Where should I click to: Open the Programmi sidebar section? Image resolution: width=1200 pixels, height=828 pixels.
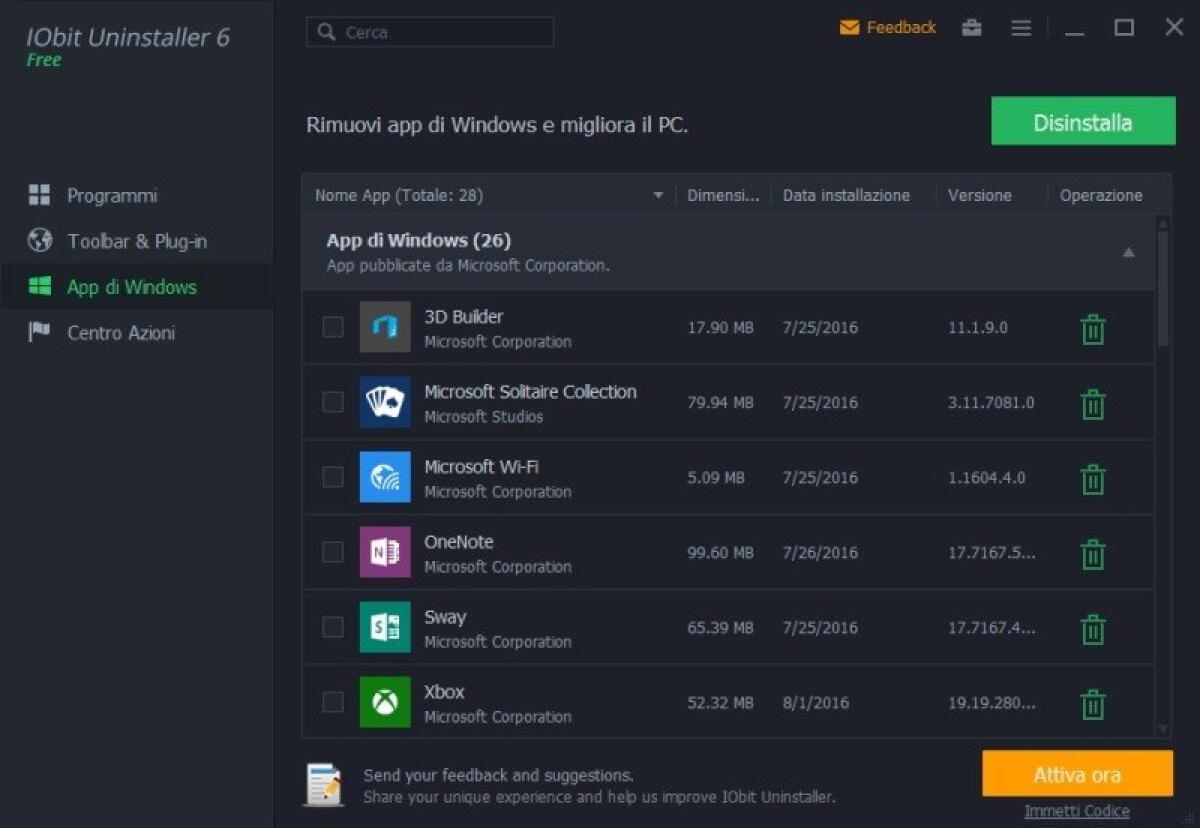pyautogui.click(x=112, y=195)
